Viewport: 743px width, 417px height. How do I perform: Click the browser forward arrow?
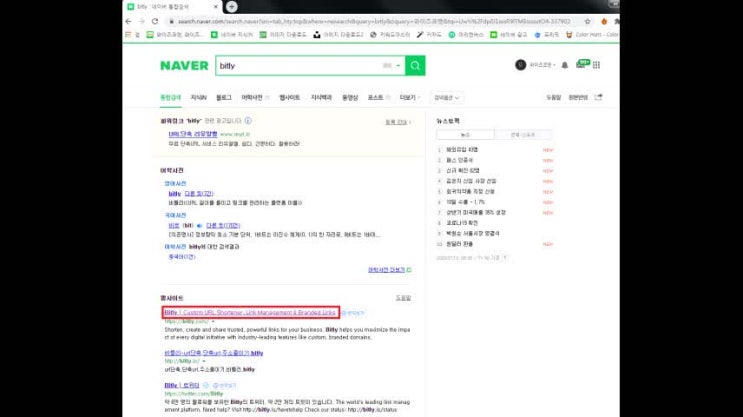[x=141, y=21]
